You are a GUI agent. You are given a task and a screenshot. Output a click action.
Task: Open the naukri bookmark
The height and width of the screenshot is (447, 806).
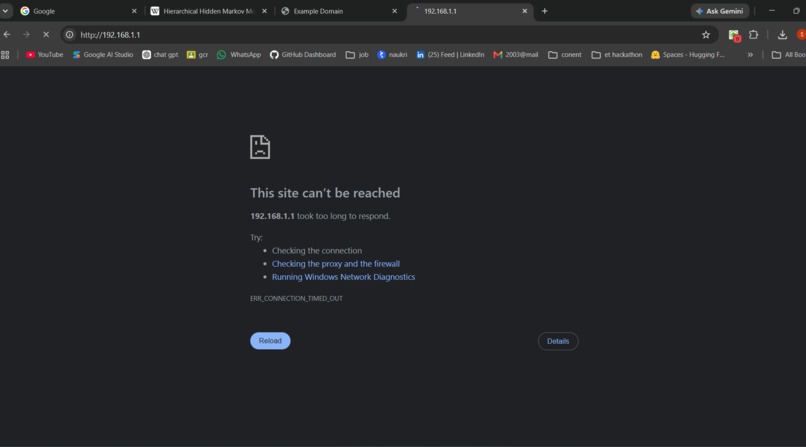point(392,54)
